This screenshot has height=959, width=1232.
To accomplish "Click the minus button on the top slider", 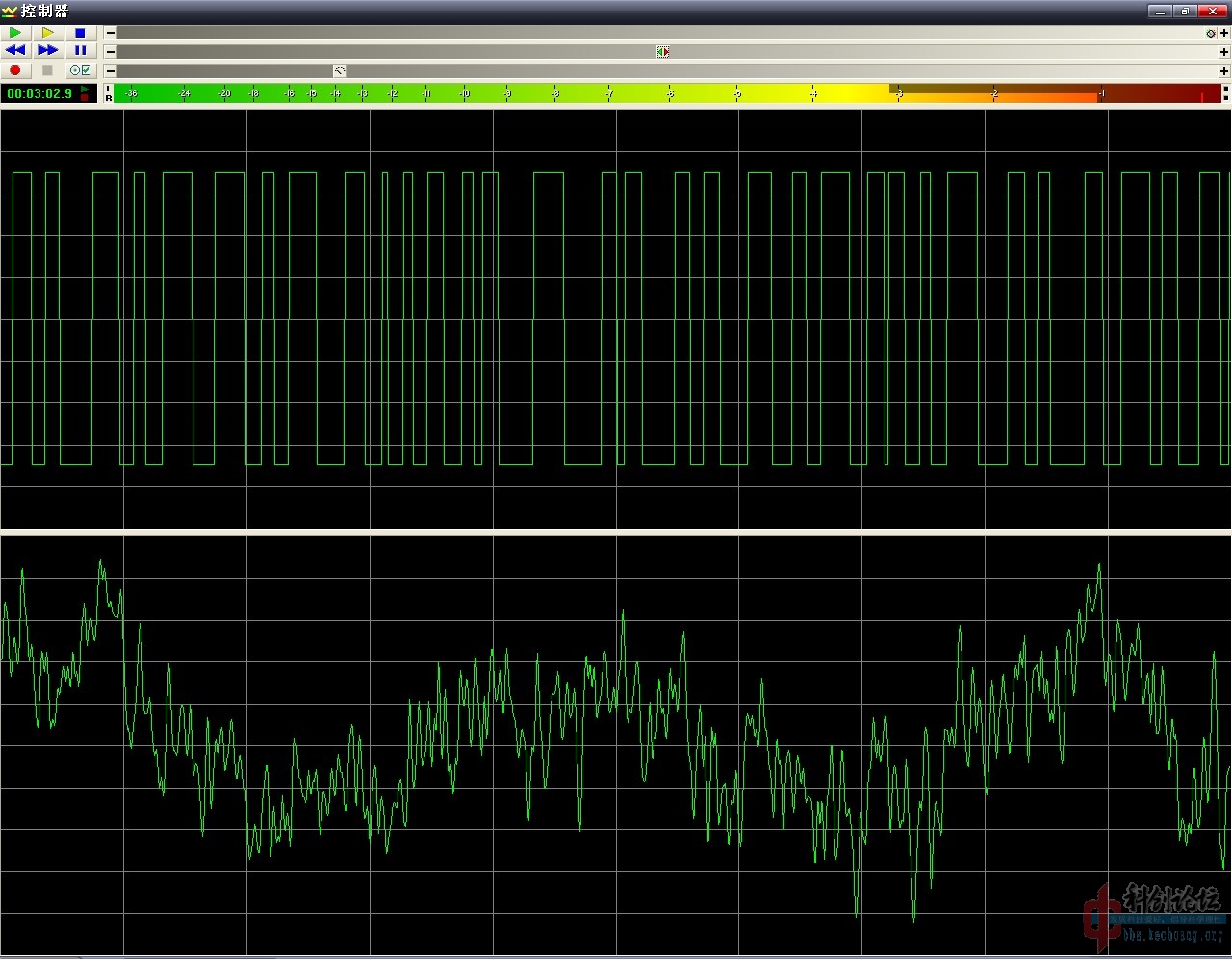I will [x=111, y=33].
